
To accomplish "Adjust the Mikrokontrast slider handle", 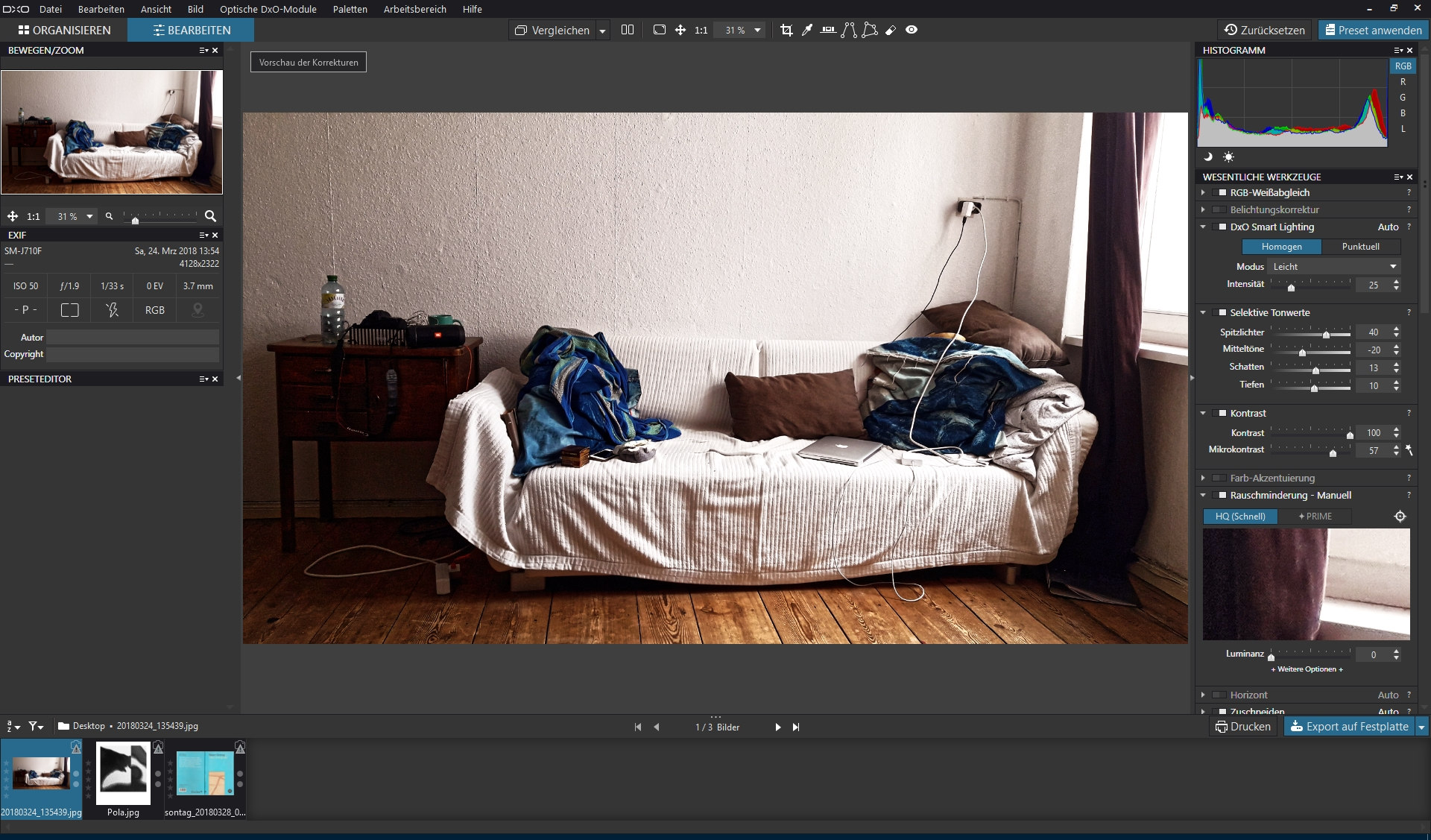I will pos(1333,452).
